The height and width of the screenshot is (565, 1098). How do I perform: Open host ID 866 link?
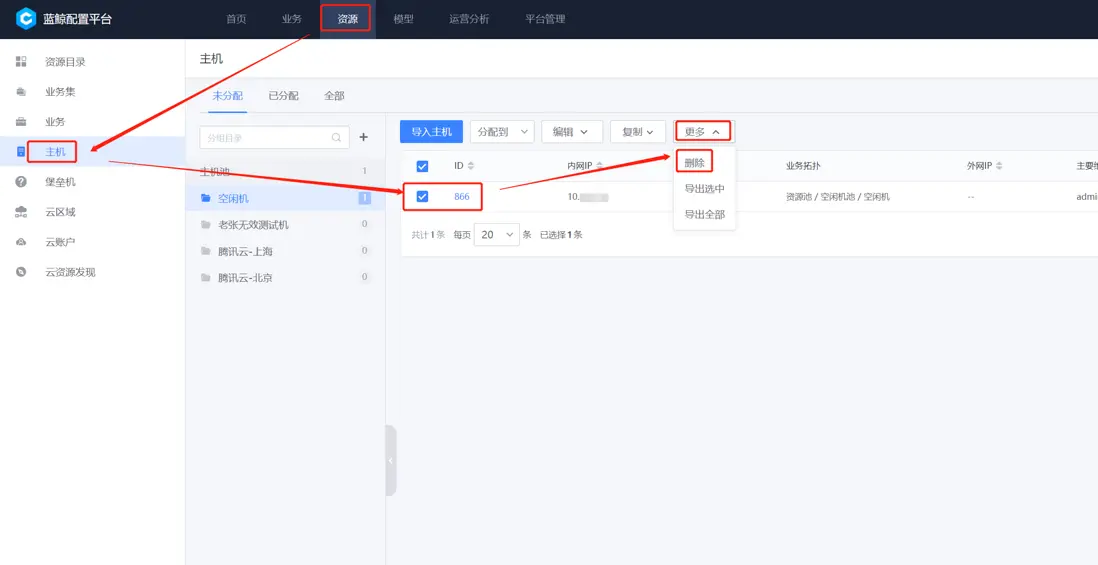[x=461, y=197]
